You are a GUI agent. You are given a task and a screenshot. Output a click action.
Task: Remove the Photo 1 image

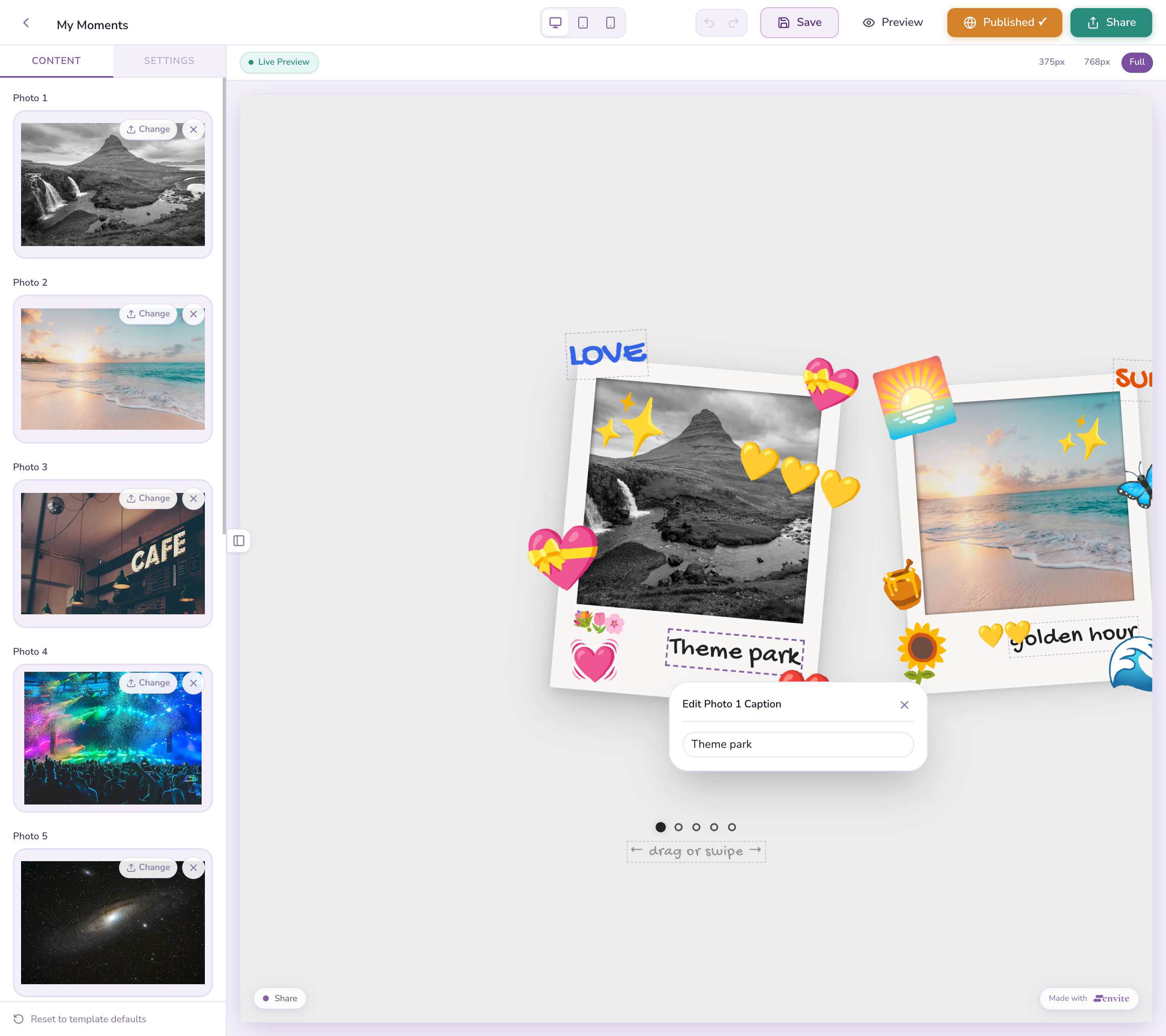pyautogui.click(x=194, y=129)
